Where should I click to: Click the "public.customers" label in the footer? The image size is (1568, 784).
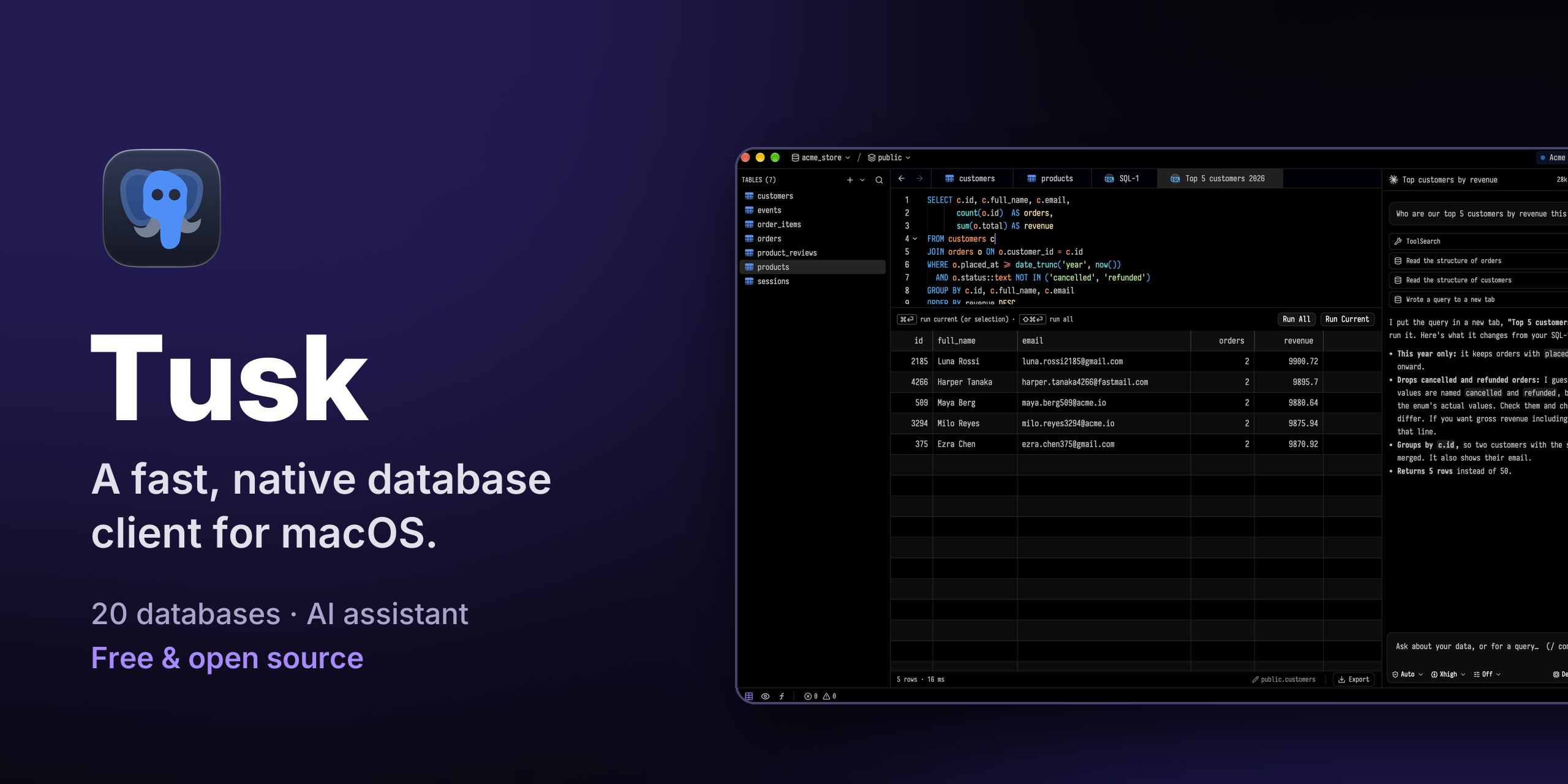coord(1288,679)
